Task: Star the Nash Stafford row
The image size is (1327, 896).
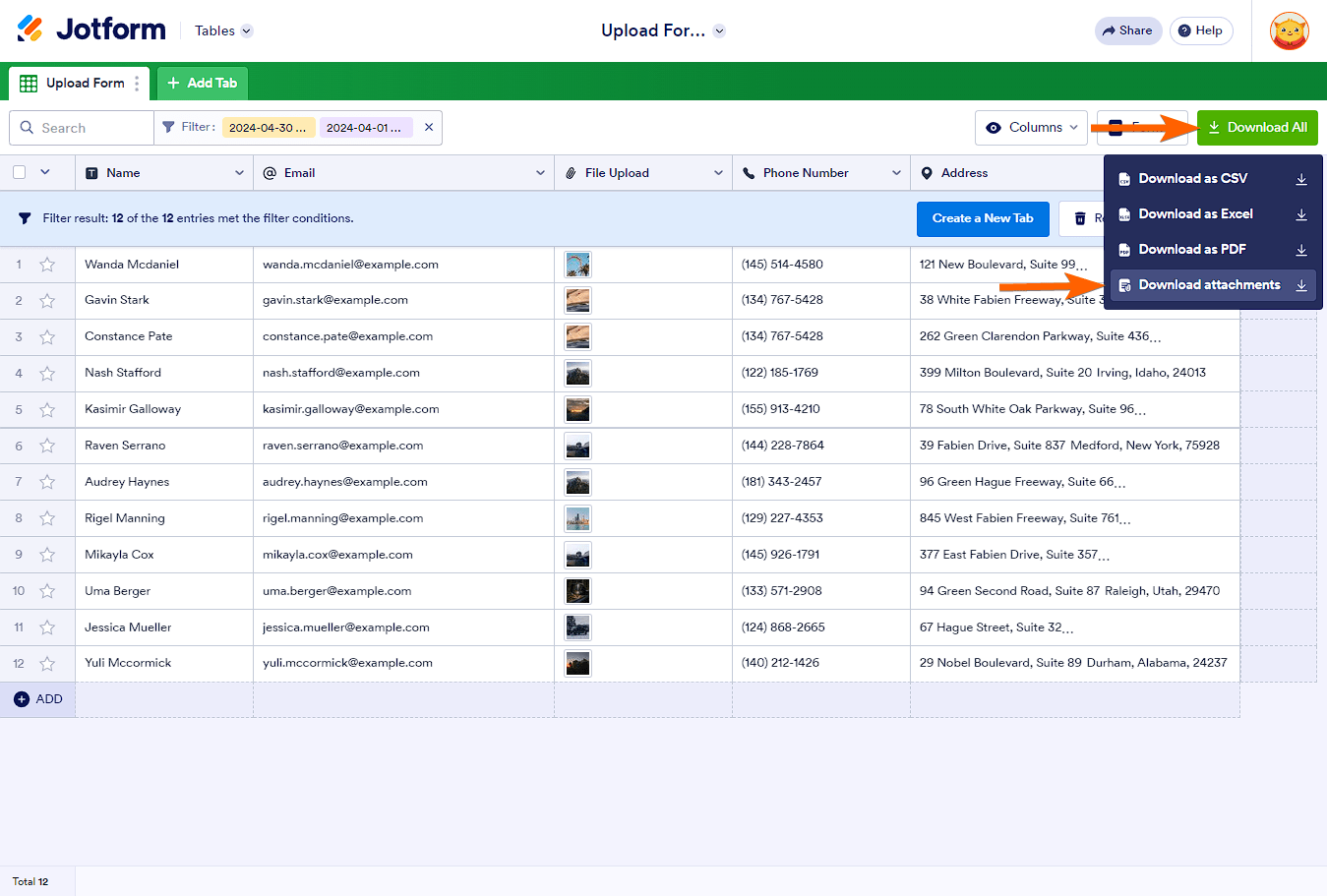Action: [47, 374]
